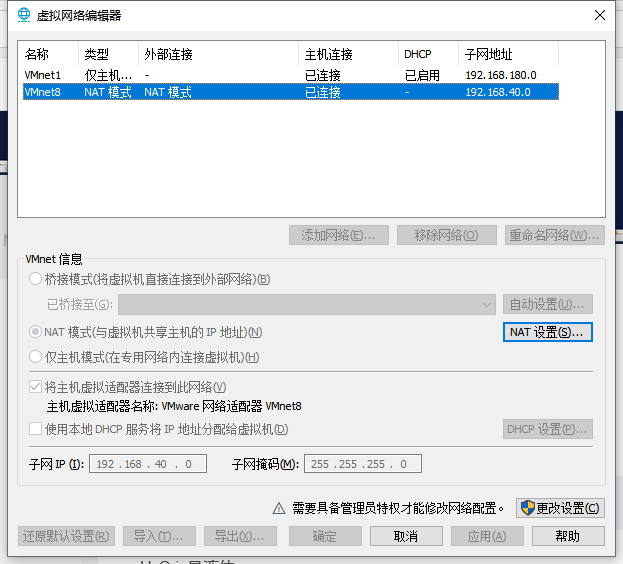Click the 外部连接 column header
Screen dimensions: 623x564
click(219, 54)
